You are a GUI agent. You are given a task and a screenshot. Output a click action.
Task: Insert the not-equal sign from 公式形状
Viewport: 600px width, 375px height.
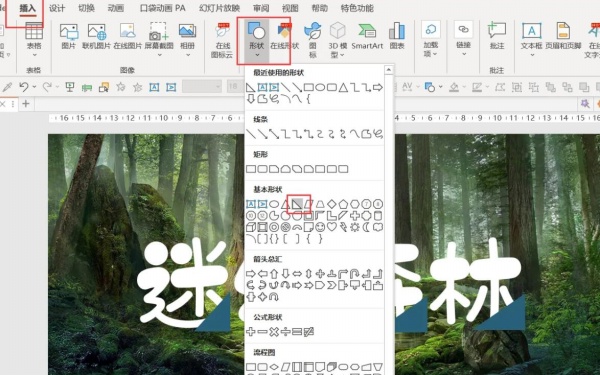pyautogui.click(x=308, y=332)
